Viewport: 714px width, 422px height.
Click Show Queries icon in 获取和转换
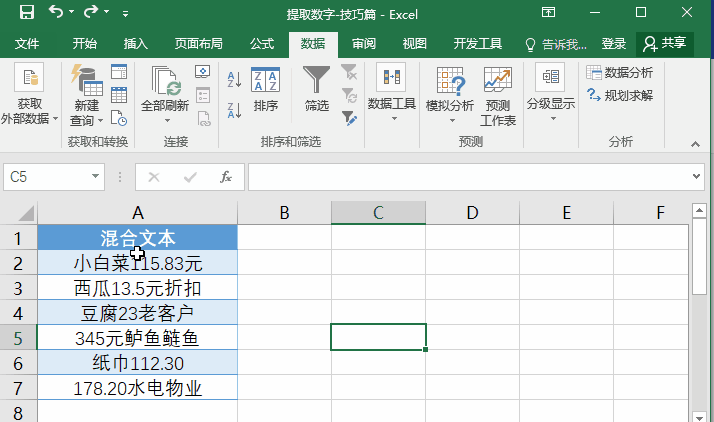[x=119, y=71]
